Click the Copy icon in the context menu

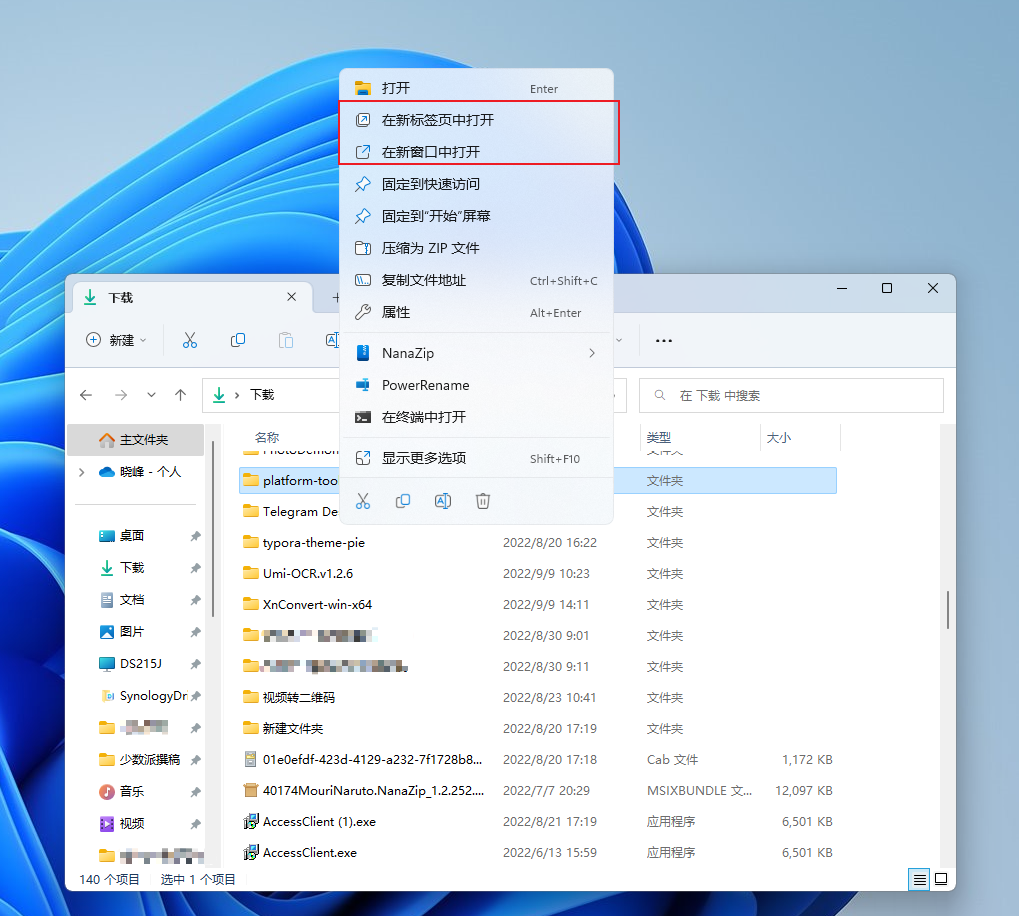[x=403, y=500]
